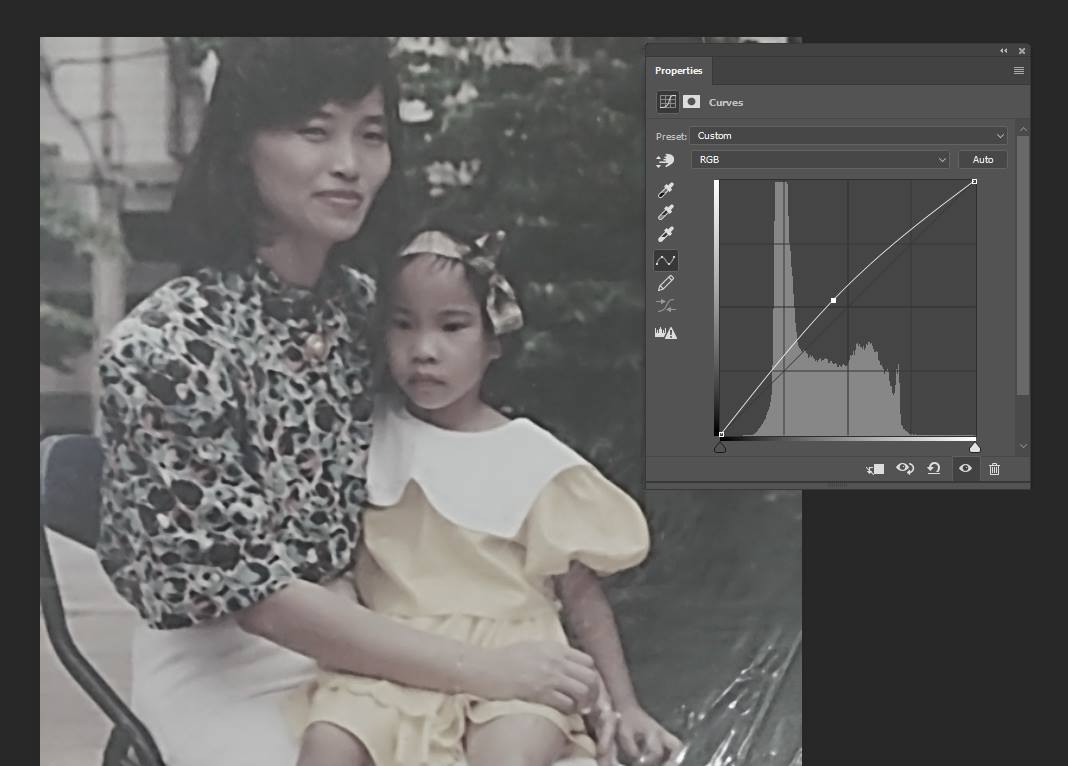Open the Preset dropdown showing Custom
The width and height of the screenshot is (1068, 766).
click(848, 136)
